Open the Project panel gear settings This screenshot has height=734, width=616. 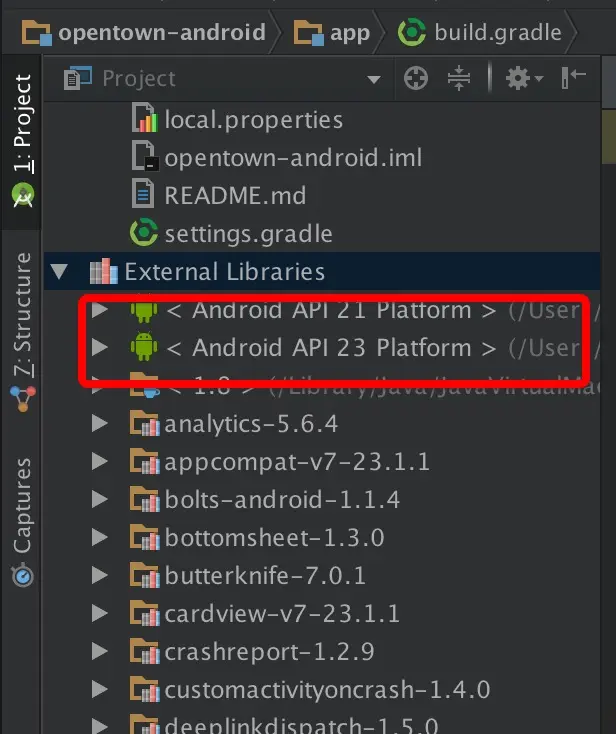click(524, 78)
